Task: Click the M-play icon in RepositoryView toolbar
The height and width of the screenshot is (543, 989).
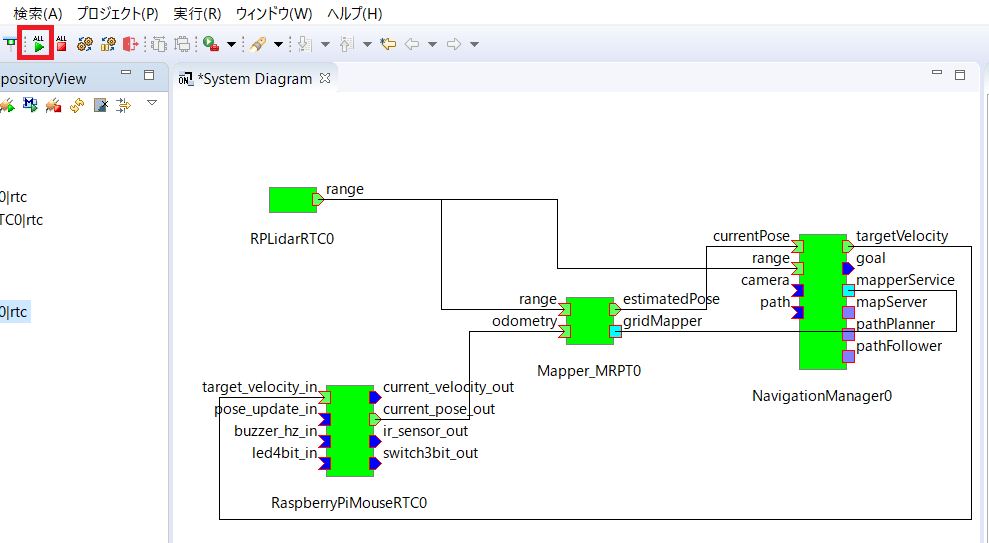Action: [x=30, y=105]
